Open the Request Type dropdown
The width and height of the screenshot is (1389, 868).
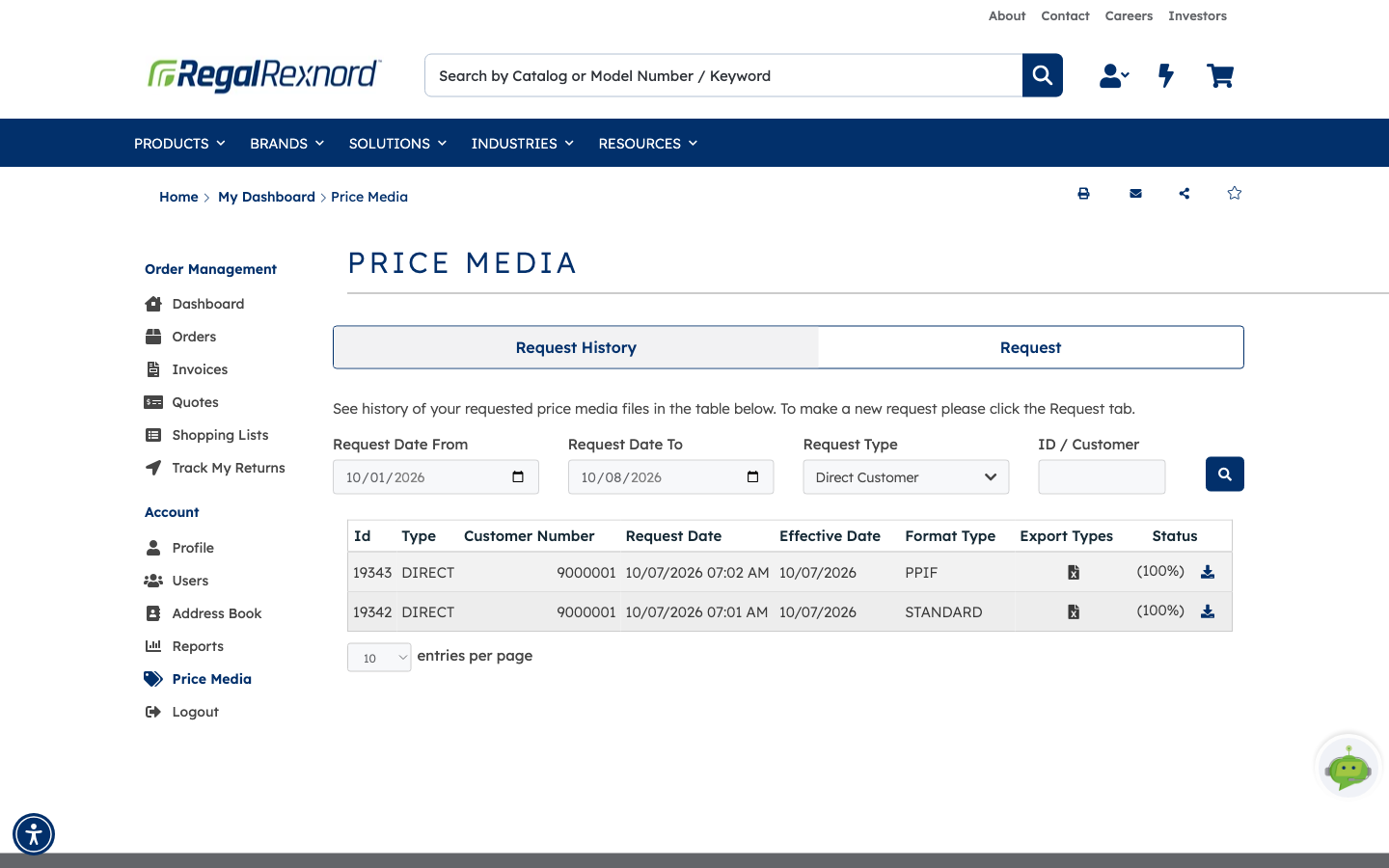(x=906, y=477)
